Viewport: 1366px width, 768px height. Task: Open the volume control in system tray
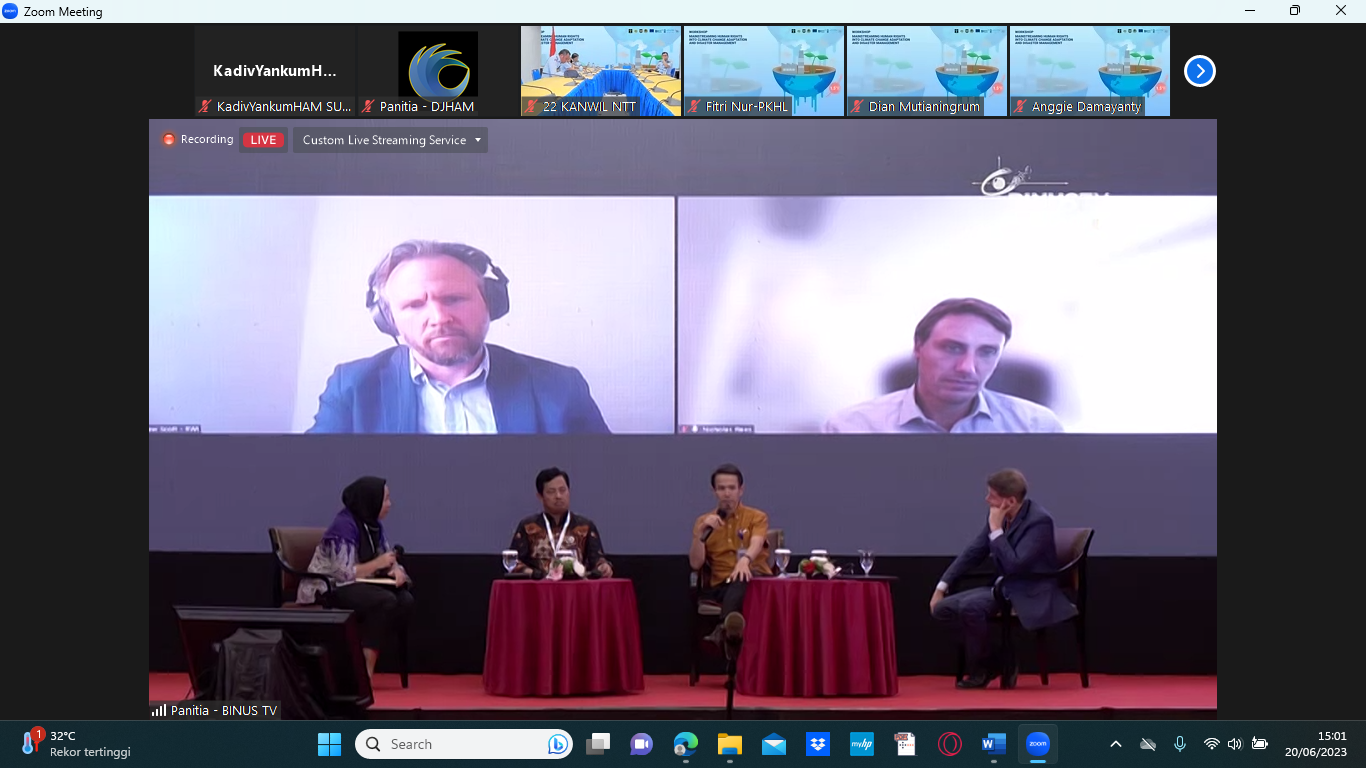pyautogui.click(x=1235, y=744)
